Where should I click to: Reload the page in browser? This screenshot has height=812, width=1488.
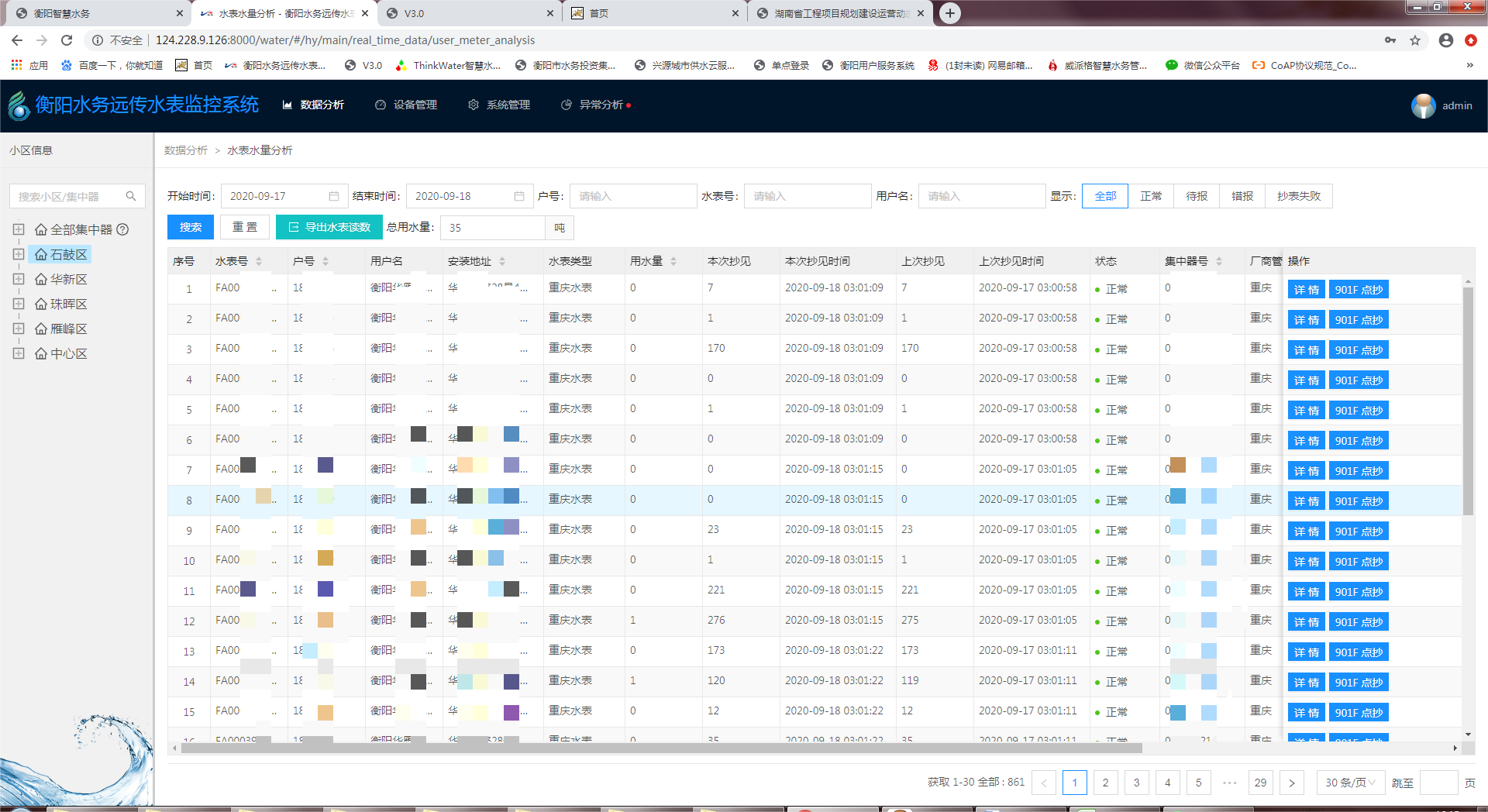click(x=67, y=40)
